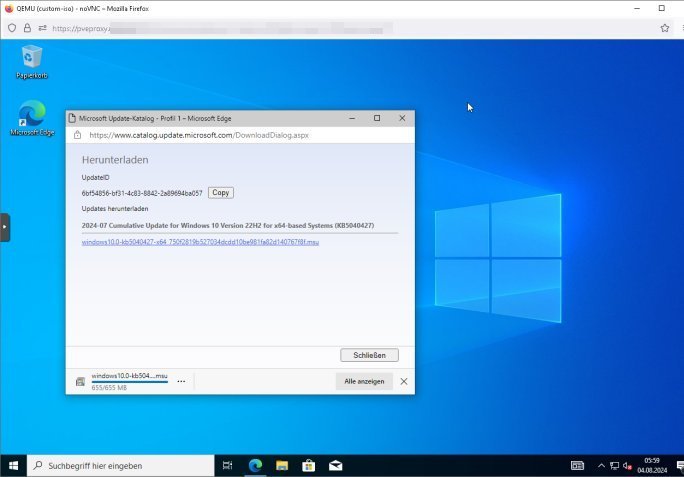
Task: Open the downloaded windows10.0-kb504...msu file
Action: pyautogui.click(x=130, y=376)
